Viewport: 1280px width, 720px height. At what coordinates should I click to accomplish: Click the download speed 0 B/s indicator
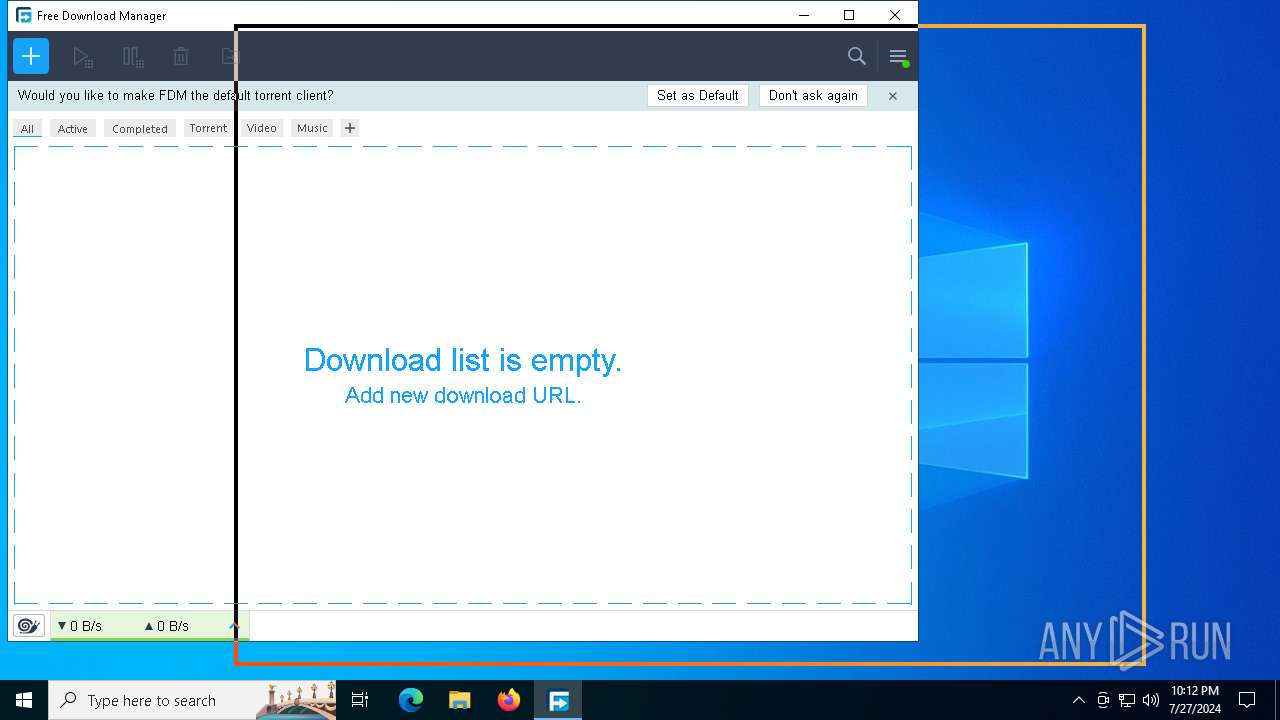point(79,626)
